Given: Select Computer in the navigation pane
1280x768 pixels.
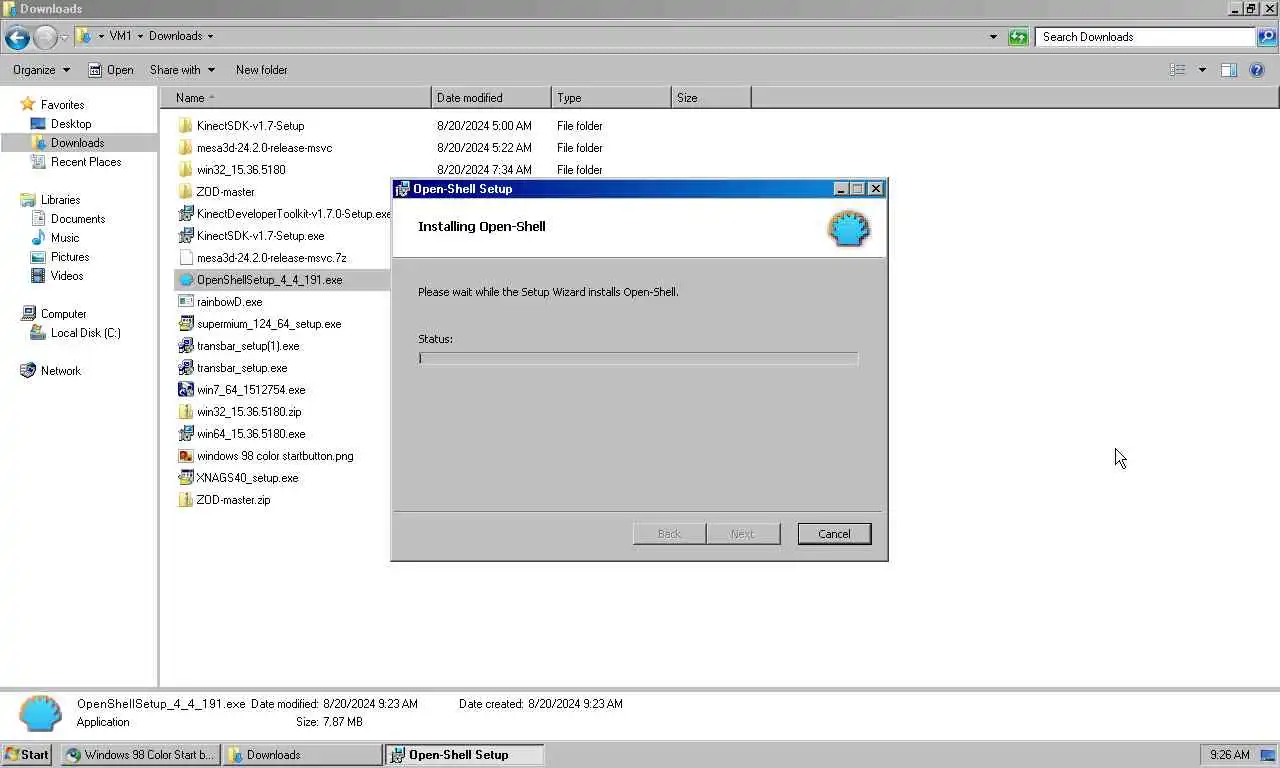Looking at the screenshot, I should [63, 314].
